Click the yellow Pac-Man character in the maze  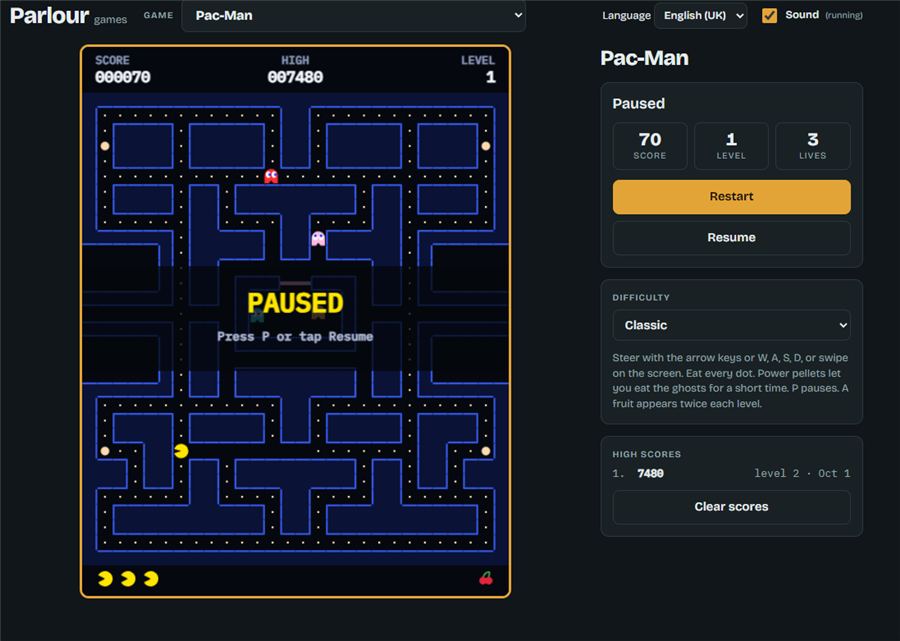click(181, 451)
